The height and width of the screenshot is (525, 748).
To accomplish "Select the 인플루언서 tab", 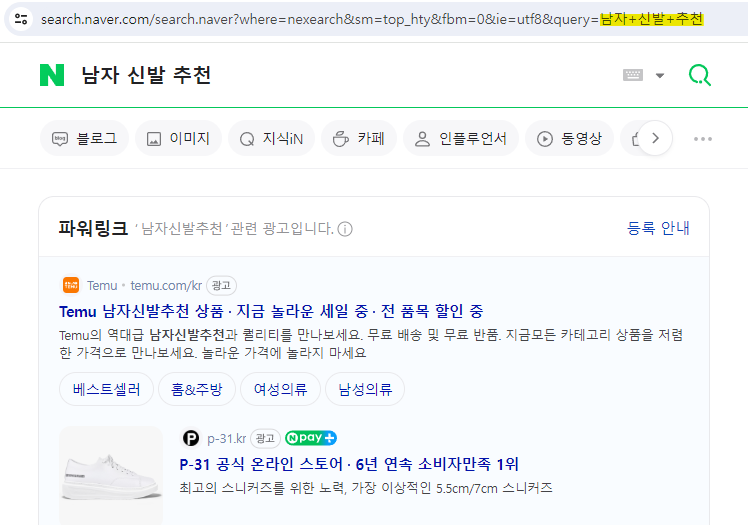I will 461,139.
